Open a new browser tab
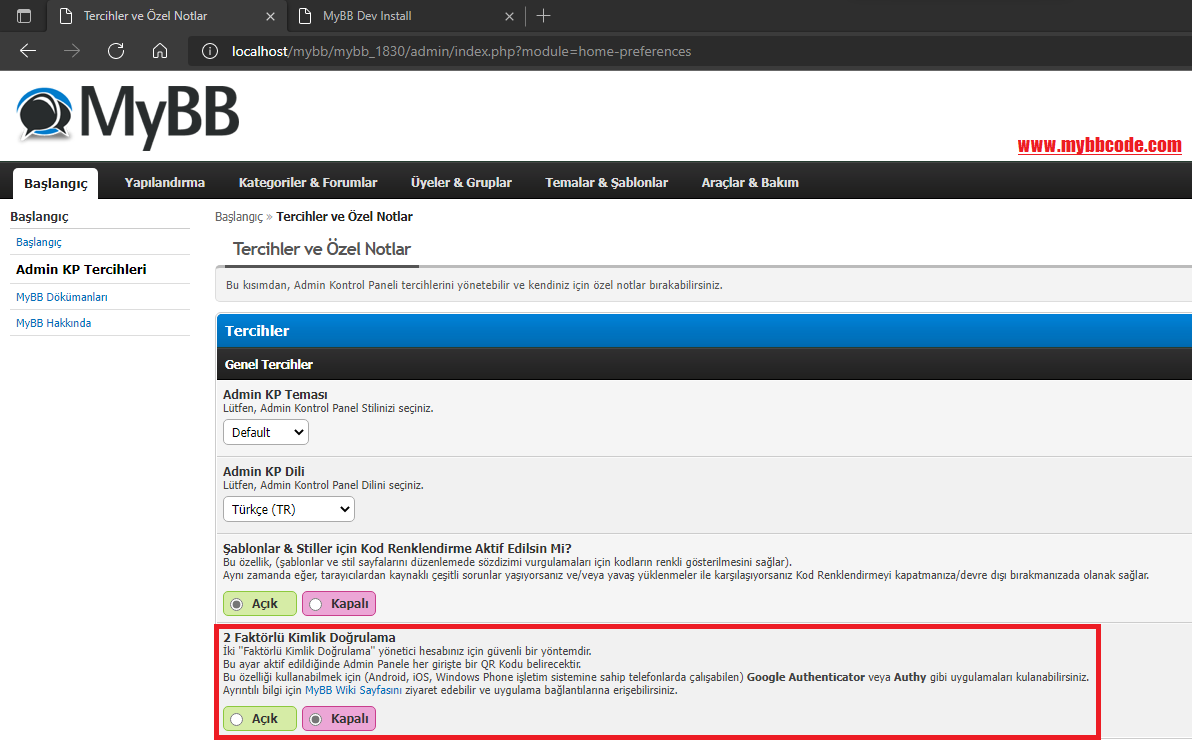 coord(543,16)
